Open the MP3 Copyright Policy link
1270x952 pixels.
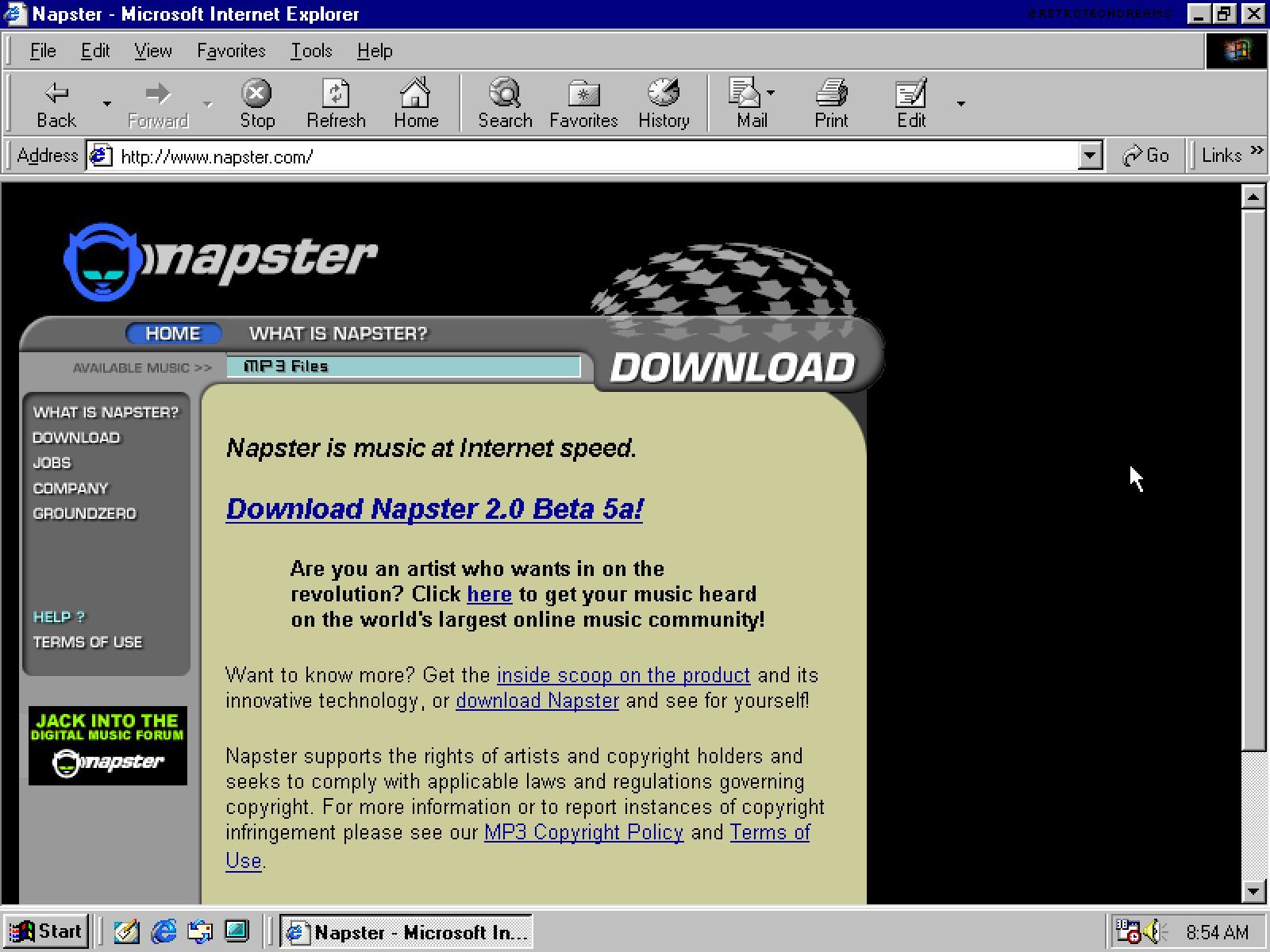[583, 832]
